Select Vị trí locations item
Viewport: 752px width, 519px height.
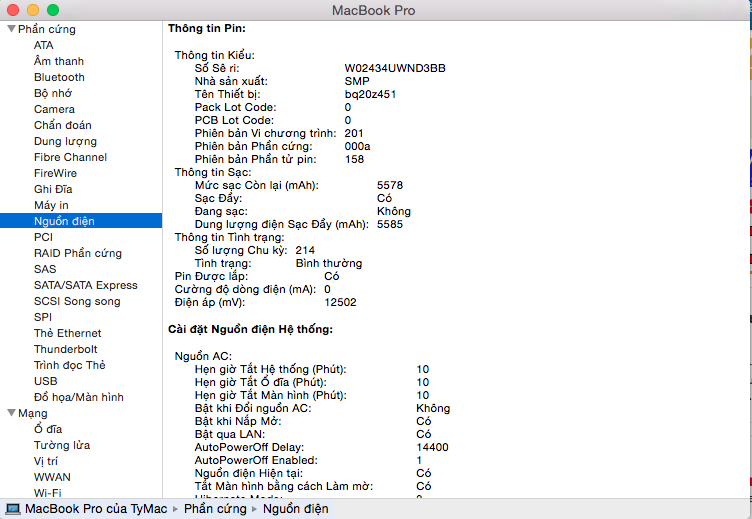pyautogui.click(x=46, y=461)
